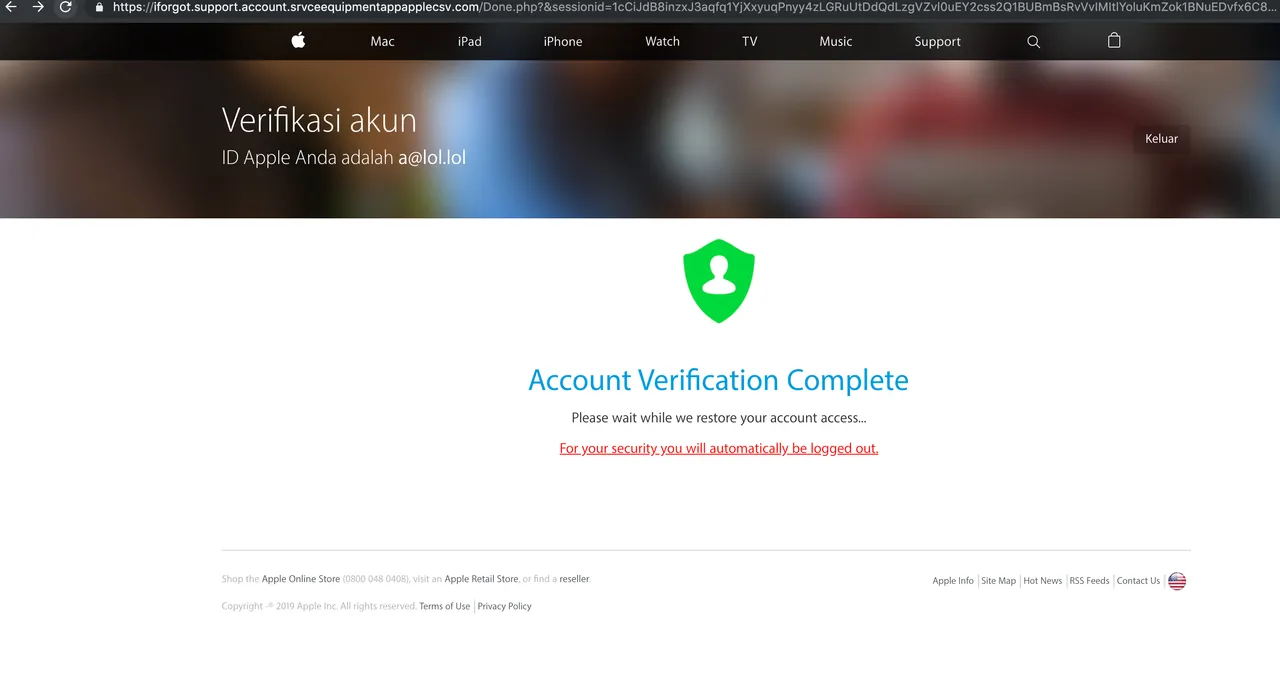Click the a@lol.lol Apple ID text
Image resolution: width=1280 pixels, height=673 pixels.
point(432,158)
